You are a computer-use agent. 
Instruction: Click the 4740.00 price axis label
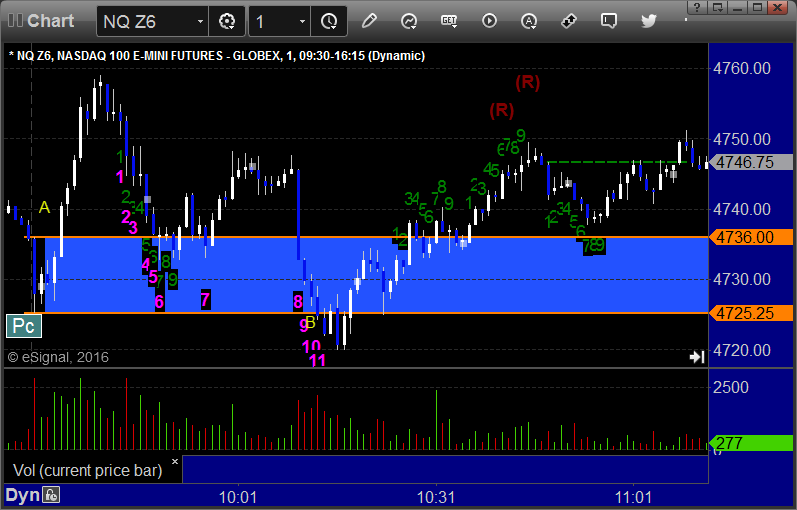click(742, 209)
